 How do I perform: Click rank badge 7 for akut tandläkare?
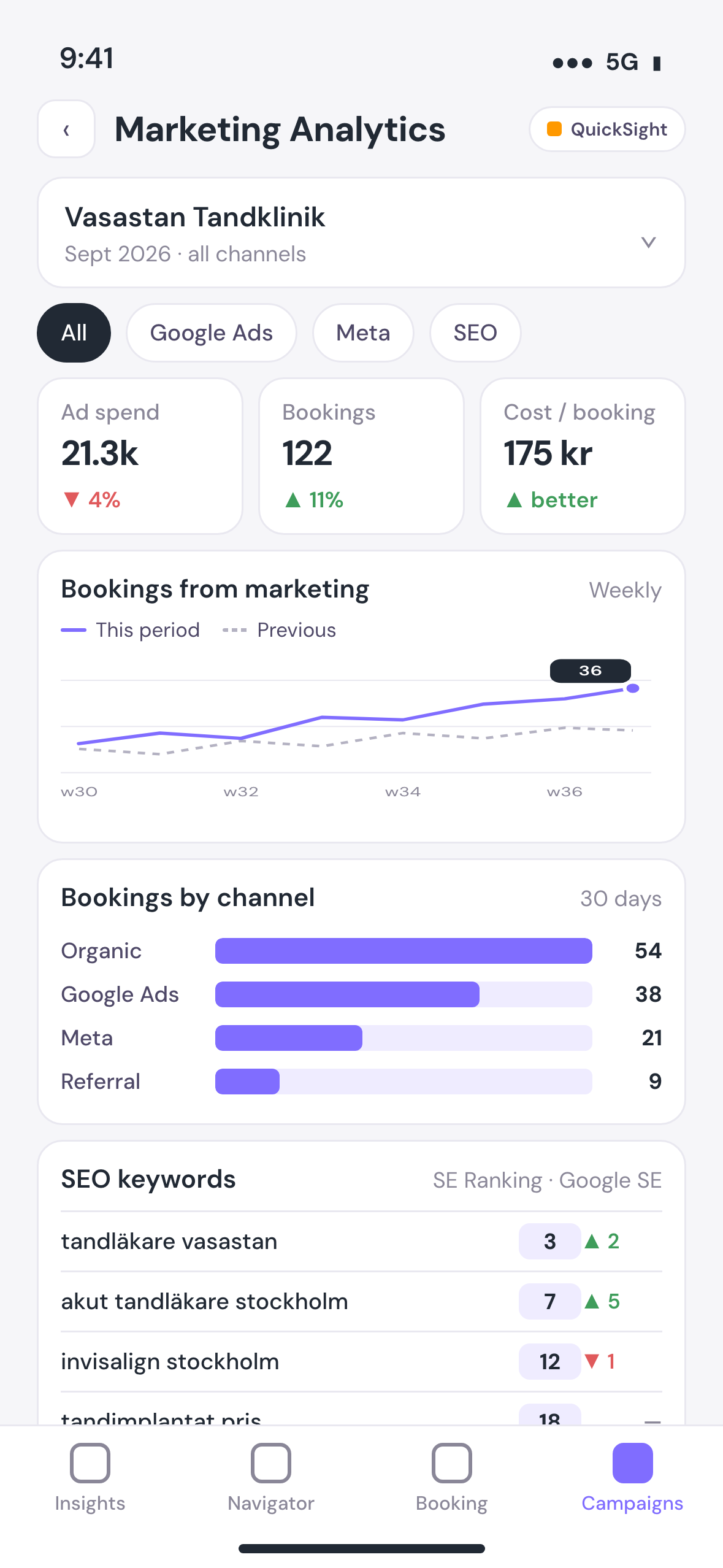point(550,1302)
